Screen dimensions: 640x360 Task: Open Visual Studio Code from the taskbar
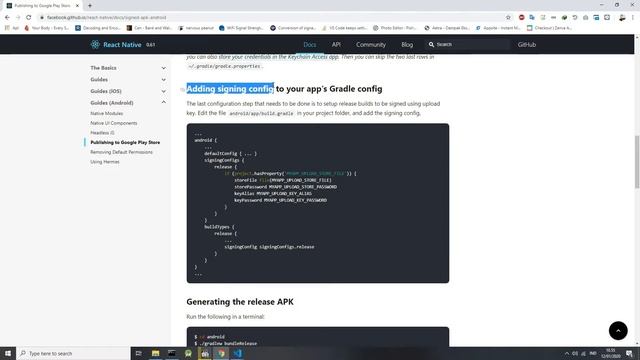(238, 353)
